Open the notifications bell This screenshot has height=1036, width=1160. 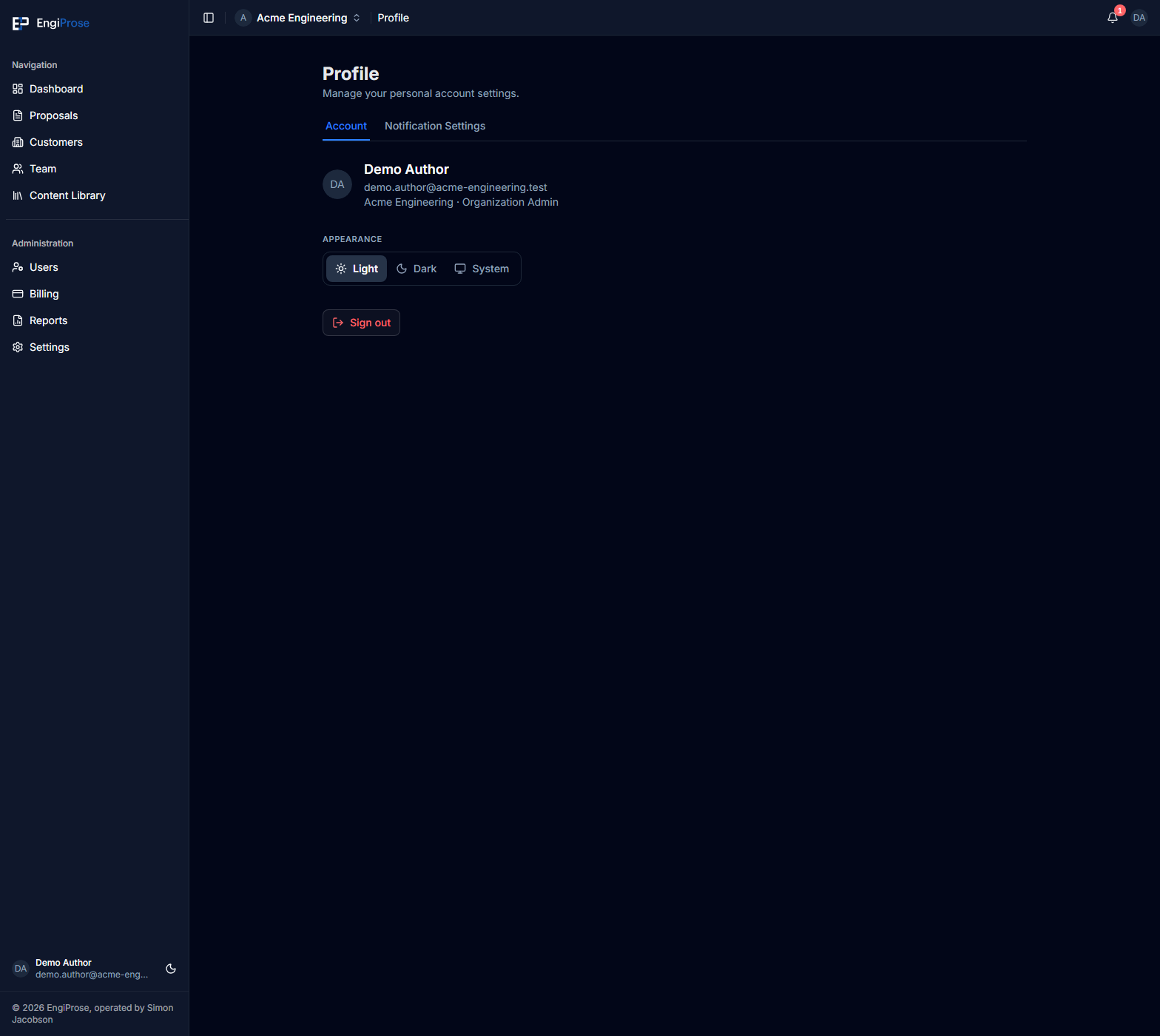[x=1113, y=18]
